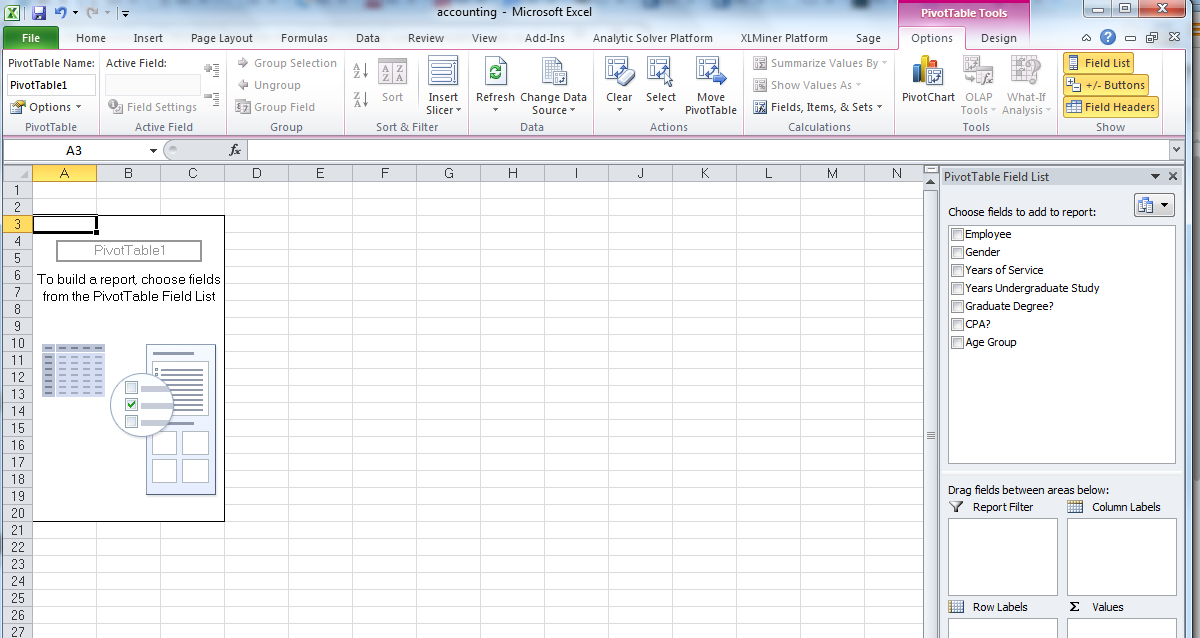
Task: Click Change Data Source icon
Action: click(x=553, y=73)
